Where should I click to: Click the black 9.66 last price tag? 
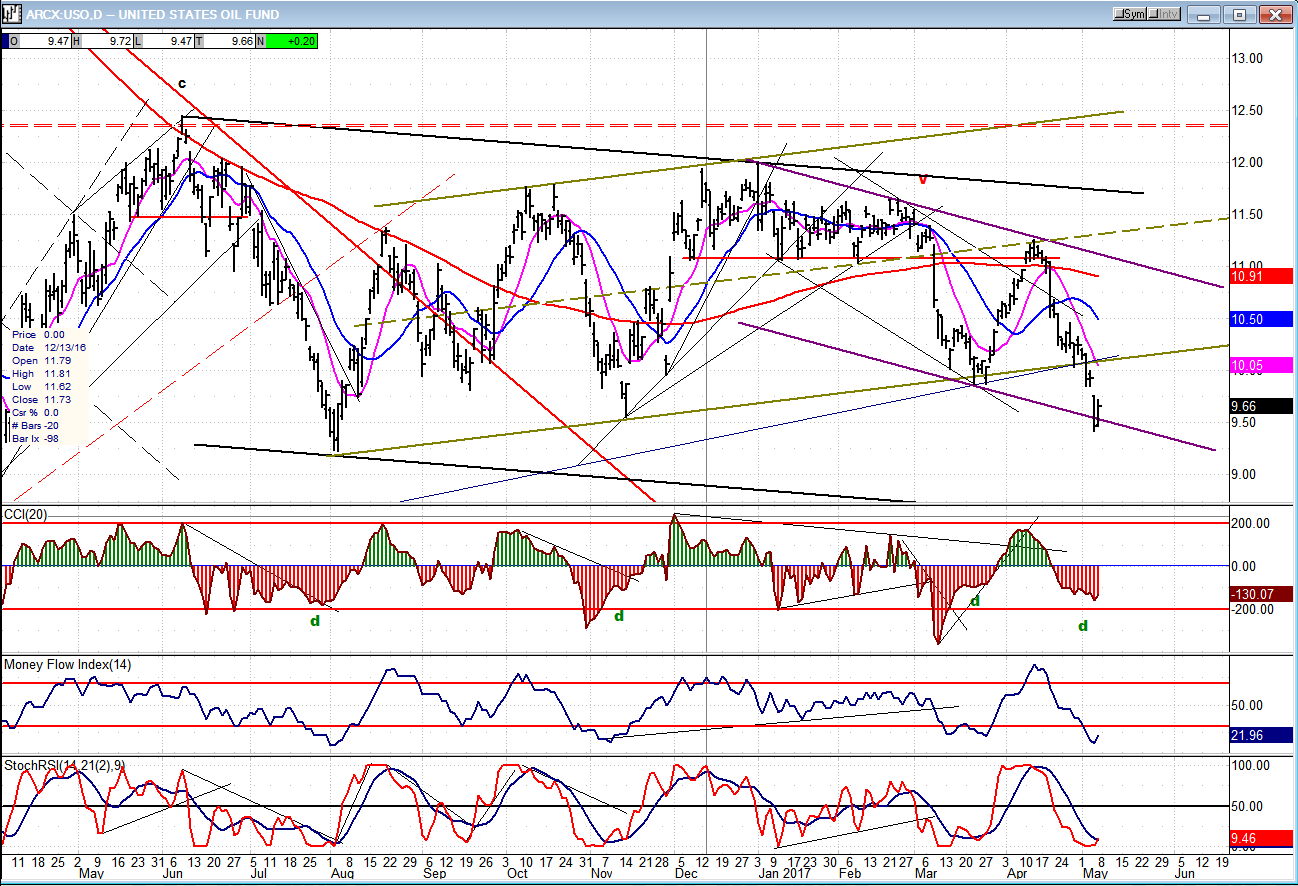1261,406
